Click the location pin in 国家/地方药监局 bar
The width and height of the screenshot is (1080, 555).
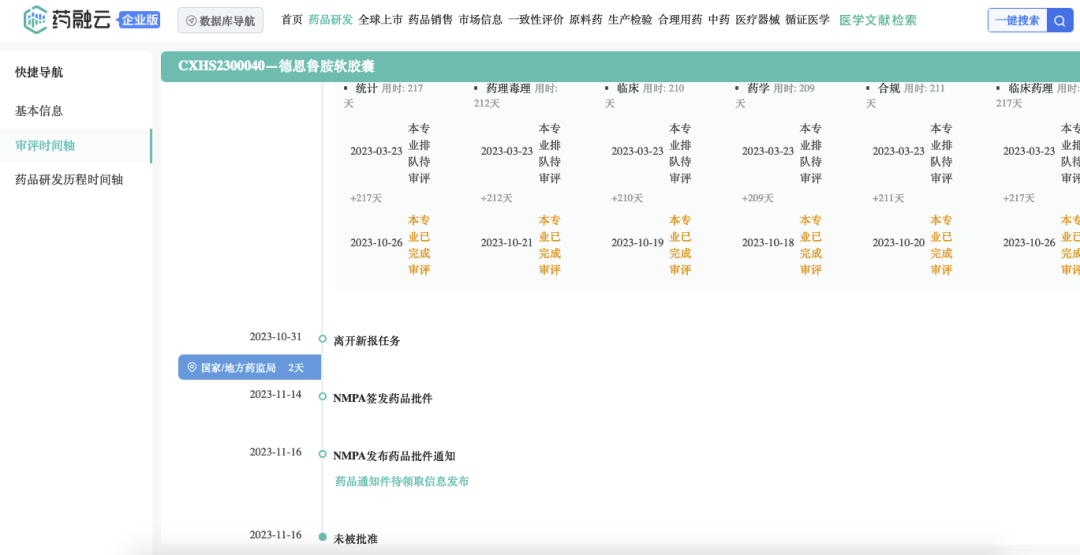[x=192, y=368]
